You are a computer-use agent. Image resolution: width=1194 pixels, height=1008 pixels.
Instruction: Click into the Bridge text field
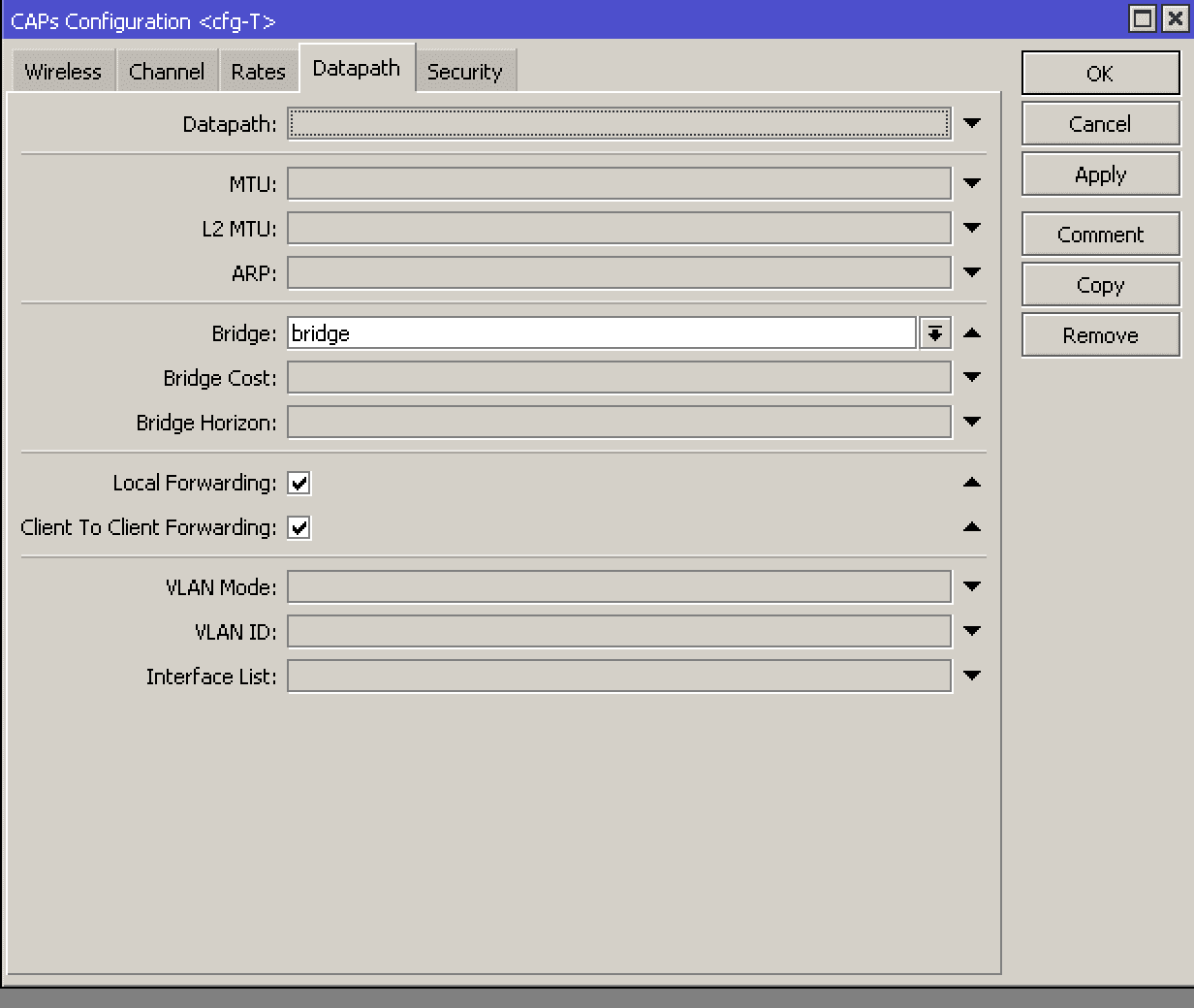pos(601,333)
